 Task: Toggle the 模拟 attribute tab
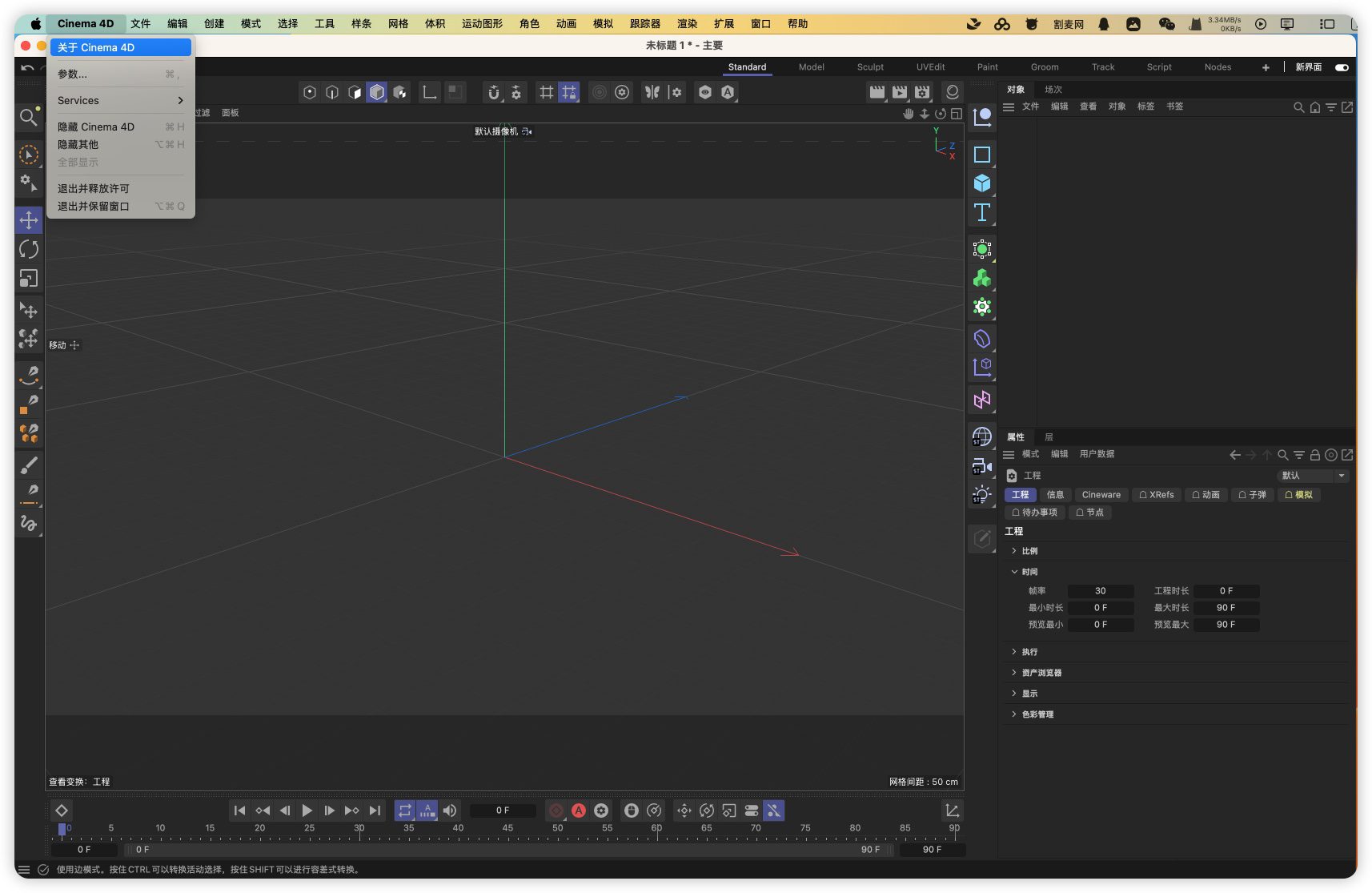(x=1298, y=495)
